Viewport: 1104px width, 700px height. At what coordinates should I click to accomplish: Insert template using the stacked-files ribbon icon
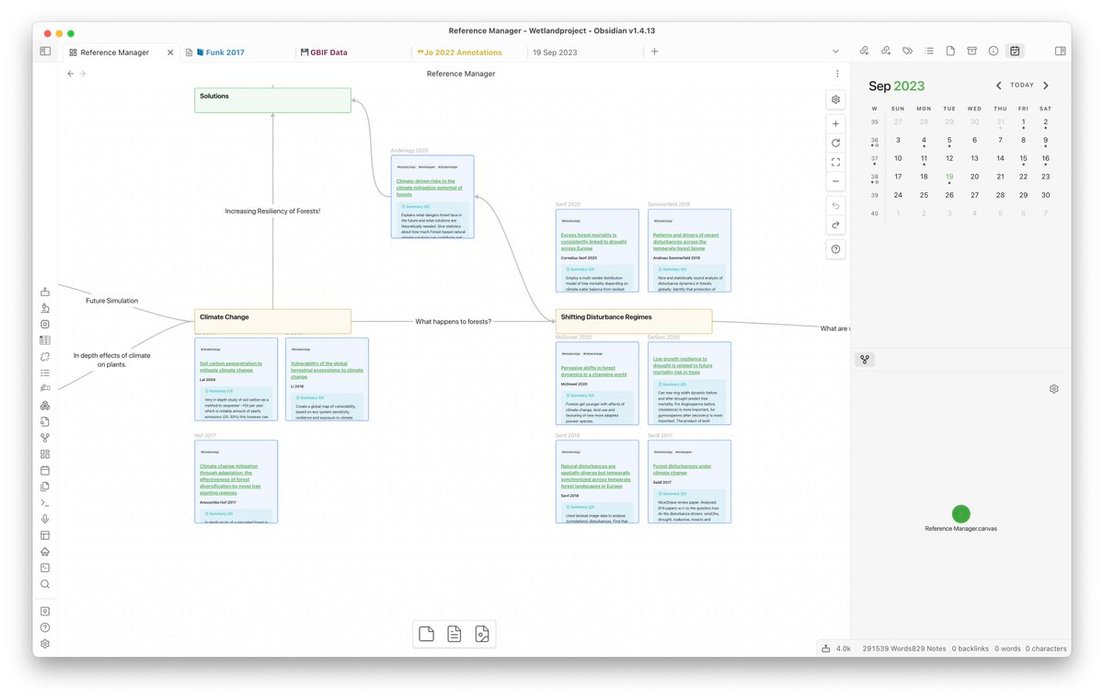tap(45, 487)
